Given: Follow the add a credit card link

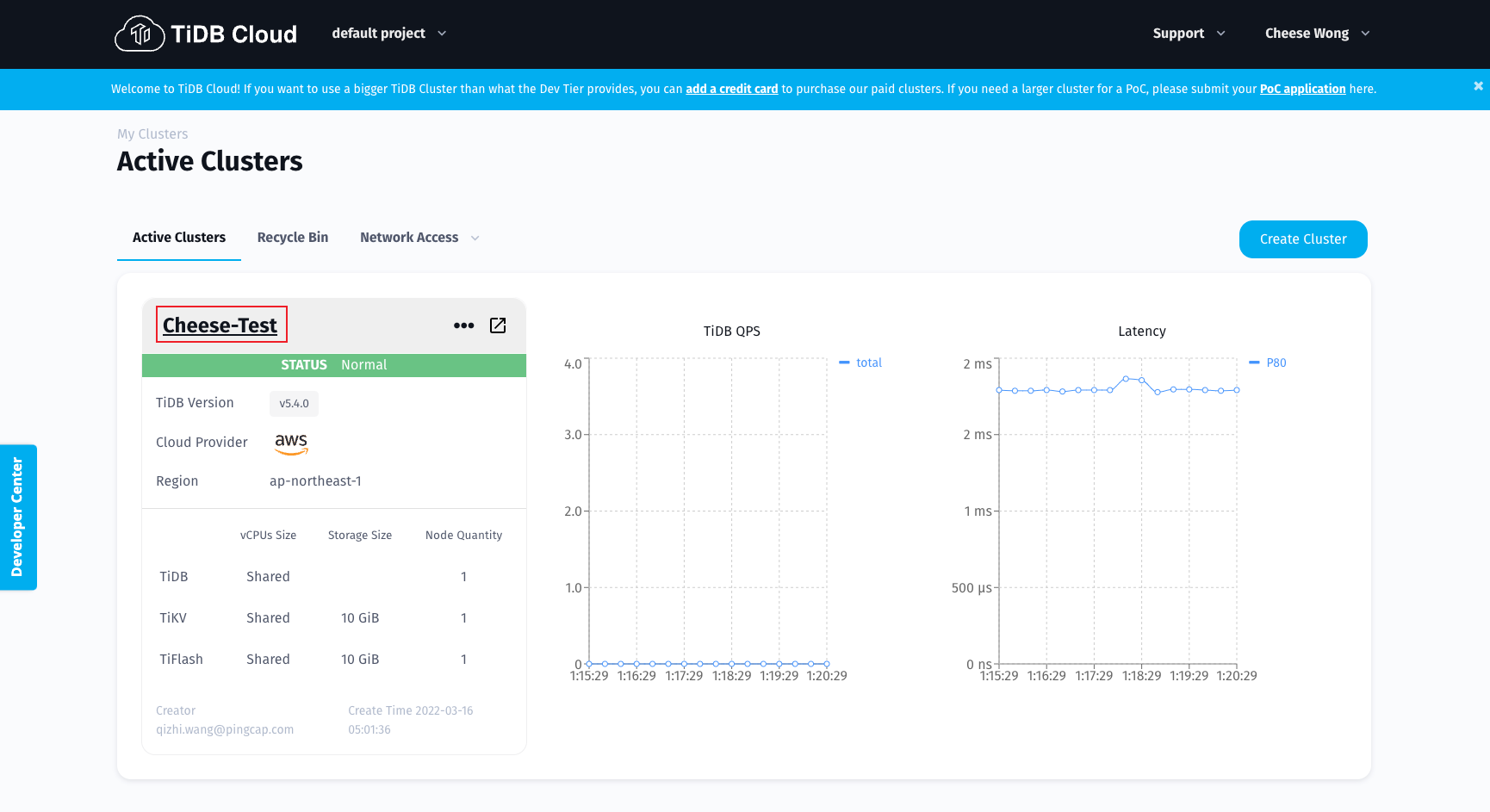Looking at the screenshot, I should [731, 89].
